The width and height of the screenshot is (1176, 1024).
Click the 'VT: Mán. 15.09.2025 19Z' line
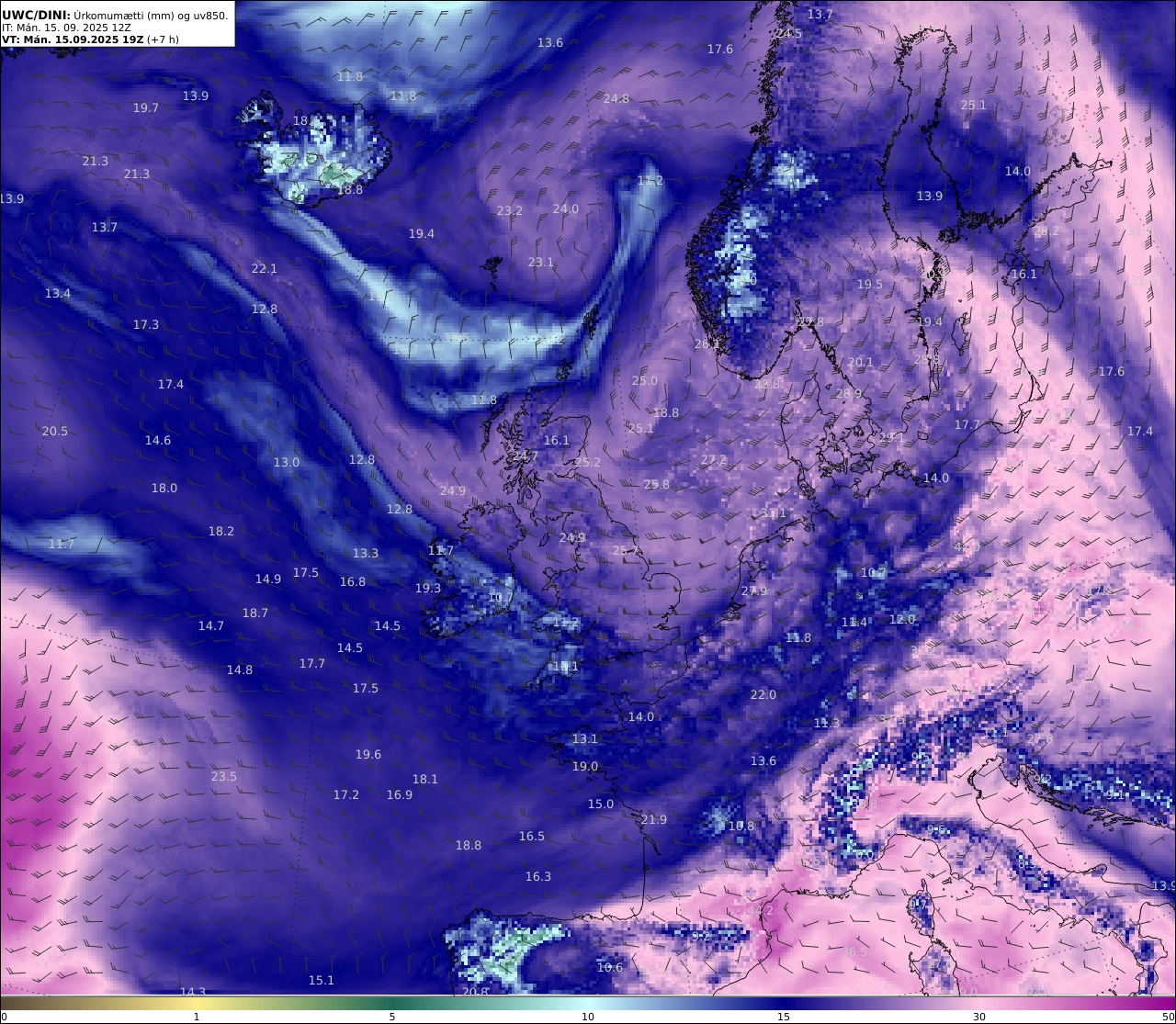click(90, 39)
